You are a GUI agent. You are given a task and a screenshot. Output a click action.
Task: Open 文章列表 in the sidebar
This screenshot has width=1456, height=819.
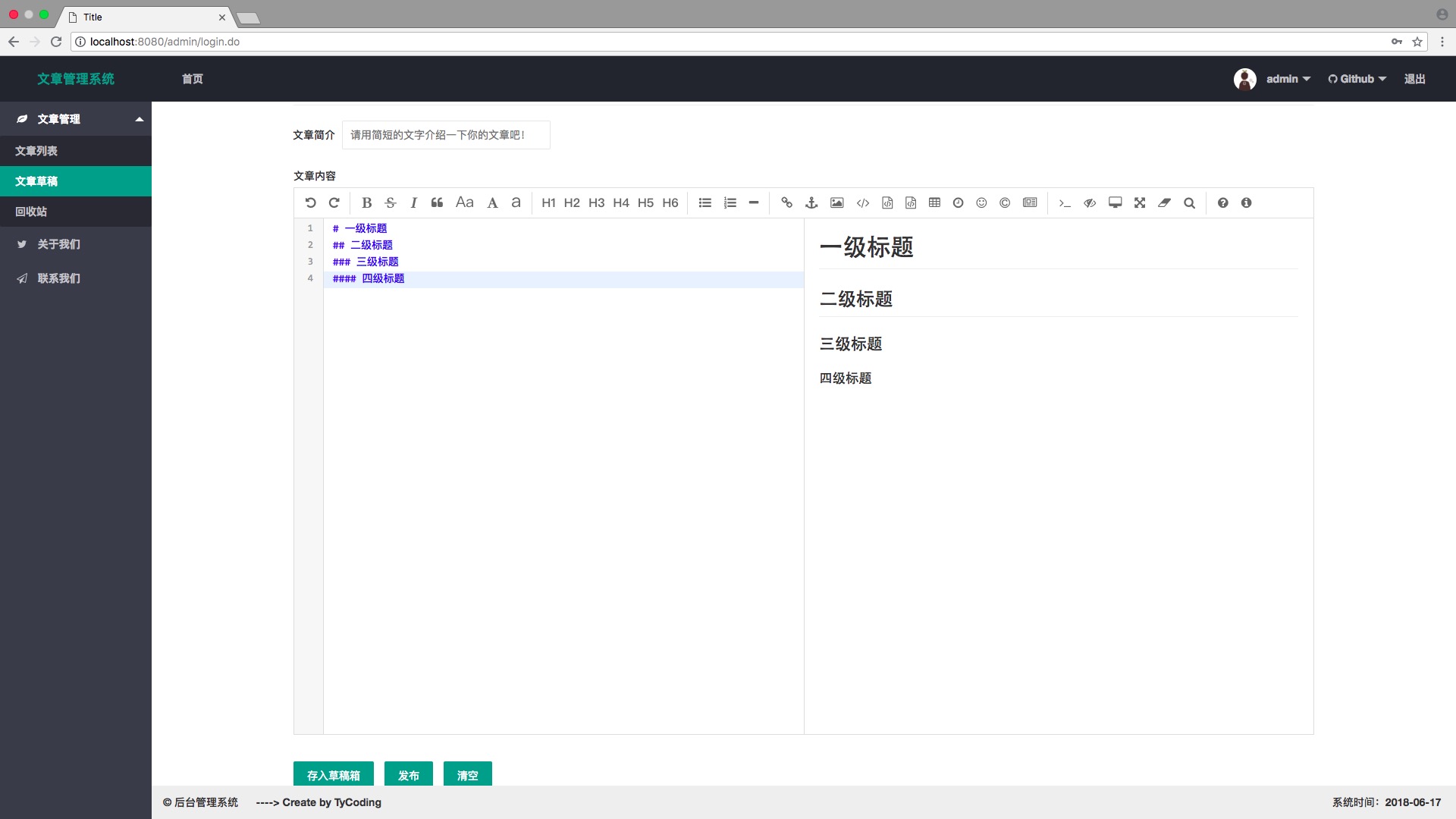point(36,151)
